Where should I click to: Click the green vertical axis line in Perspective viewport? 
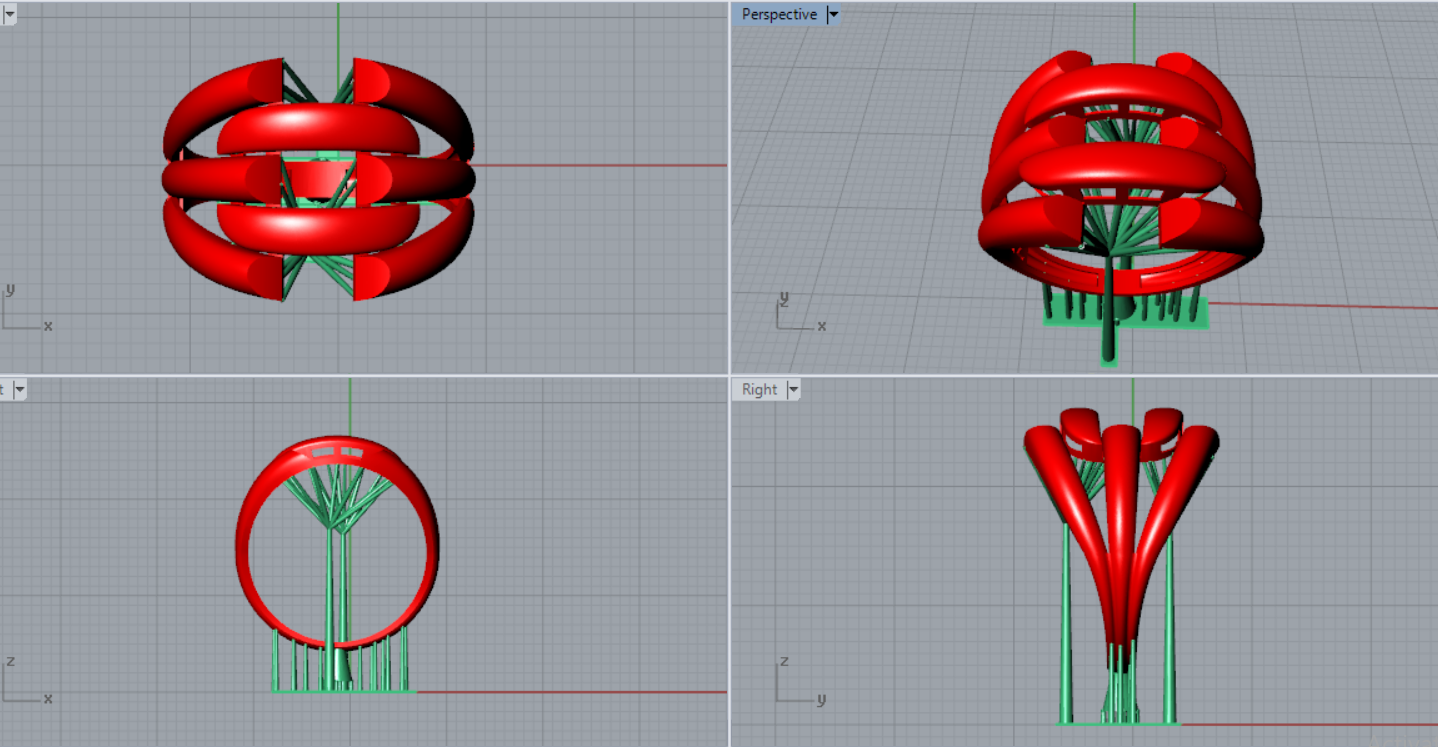coord(1134,30)
